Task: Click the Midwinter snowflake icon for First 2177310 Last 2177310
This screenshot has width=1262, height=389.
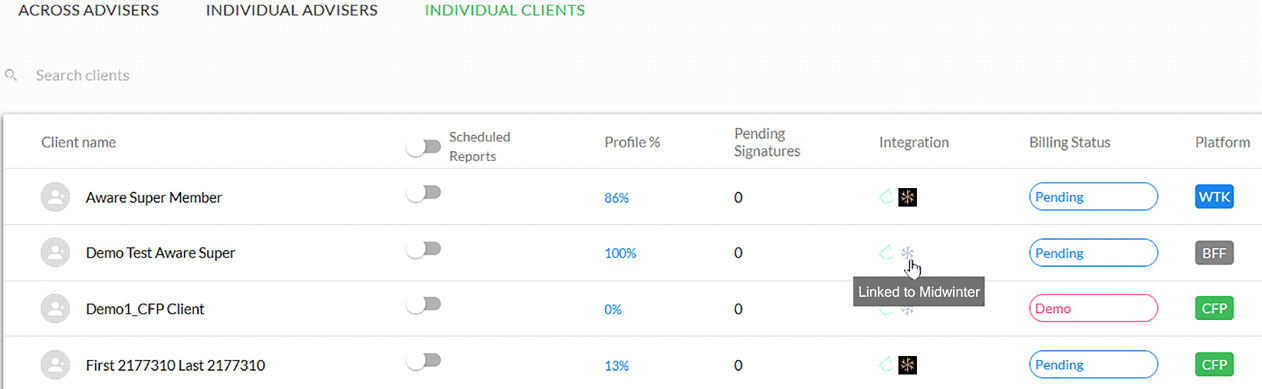Action: [908, 365]
